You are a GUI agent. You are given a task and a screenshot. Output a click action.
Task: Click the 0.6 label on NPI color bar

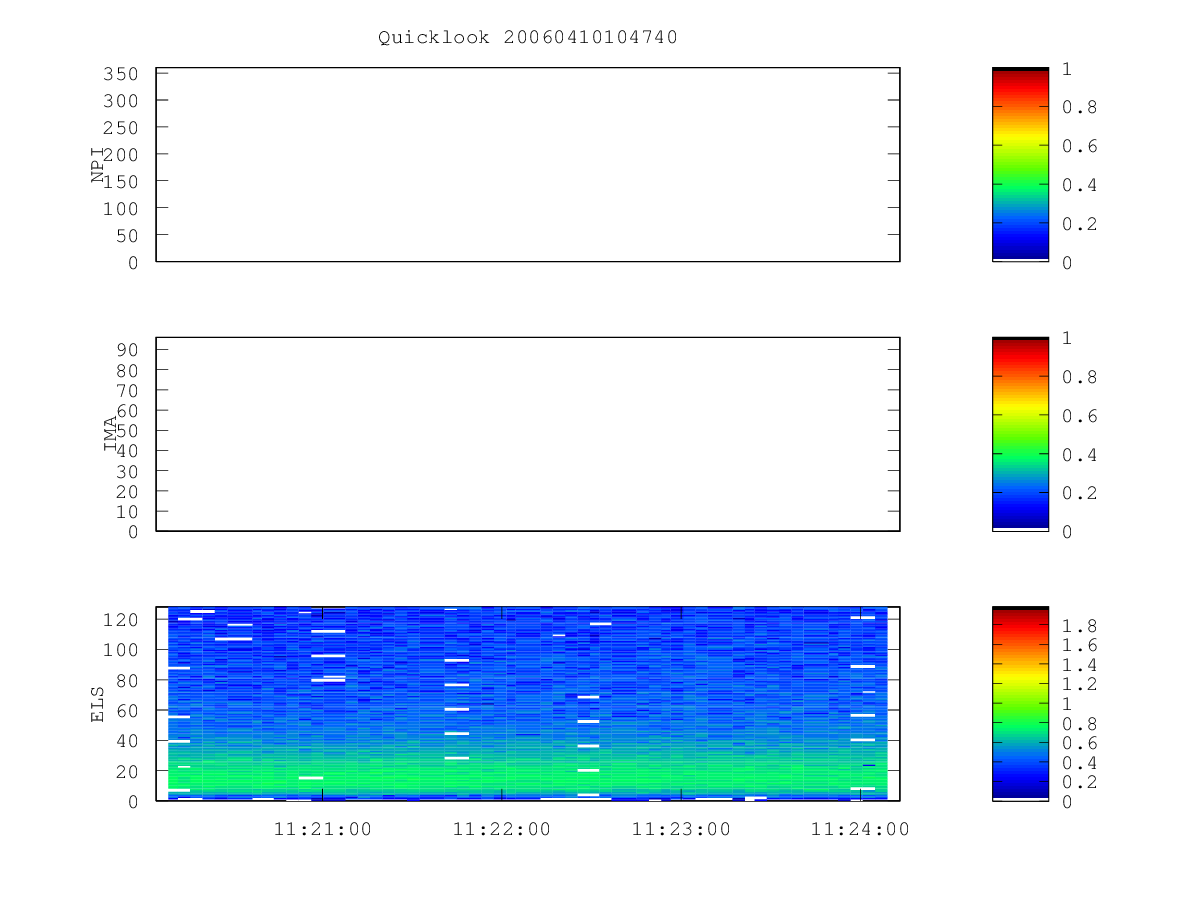pos(1080,146)
